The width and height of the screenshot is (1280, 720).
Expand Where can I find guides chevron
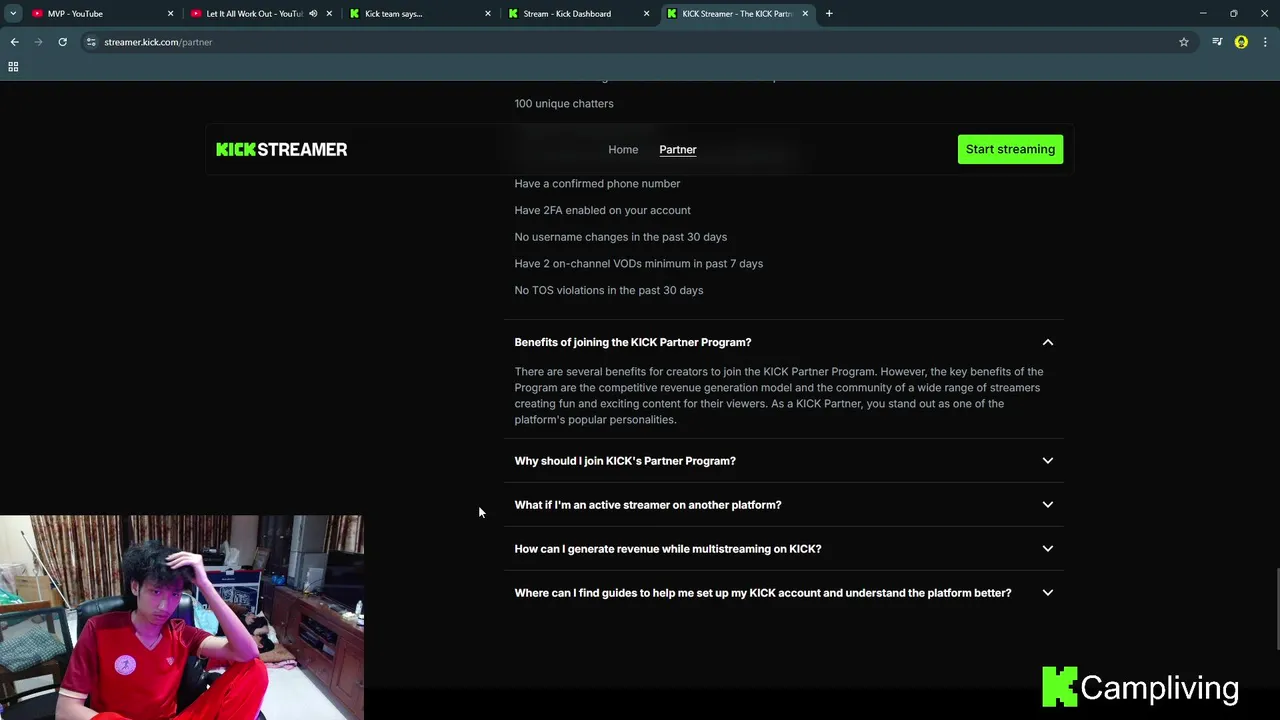[x=1048, y=593]
